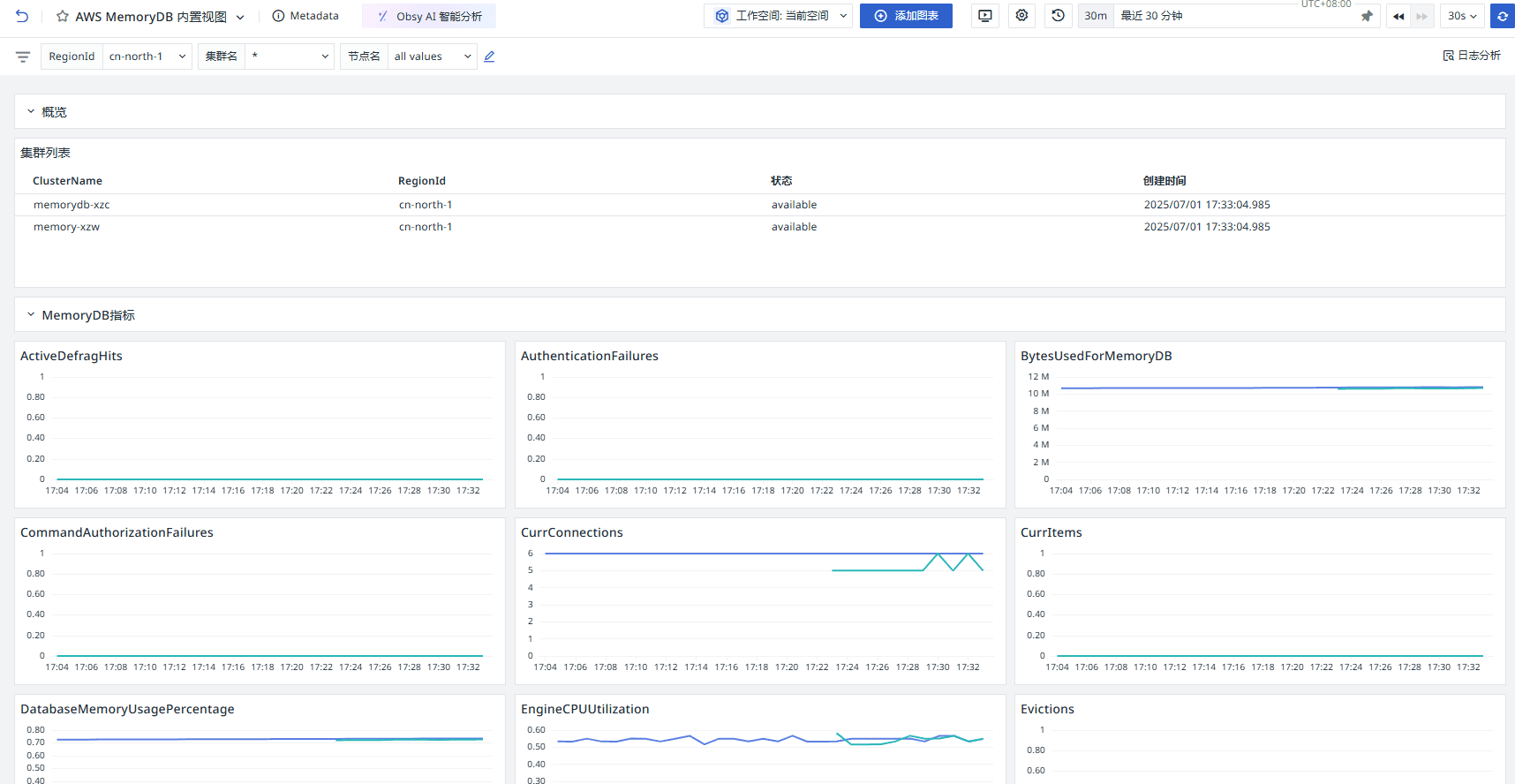This screenshot has height=784, width=1515.
Task: Click the EngineCPUUtilization chart title
Action: pyautogui.click(x=585, y=709)
